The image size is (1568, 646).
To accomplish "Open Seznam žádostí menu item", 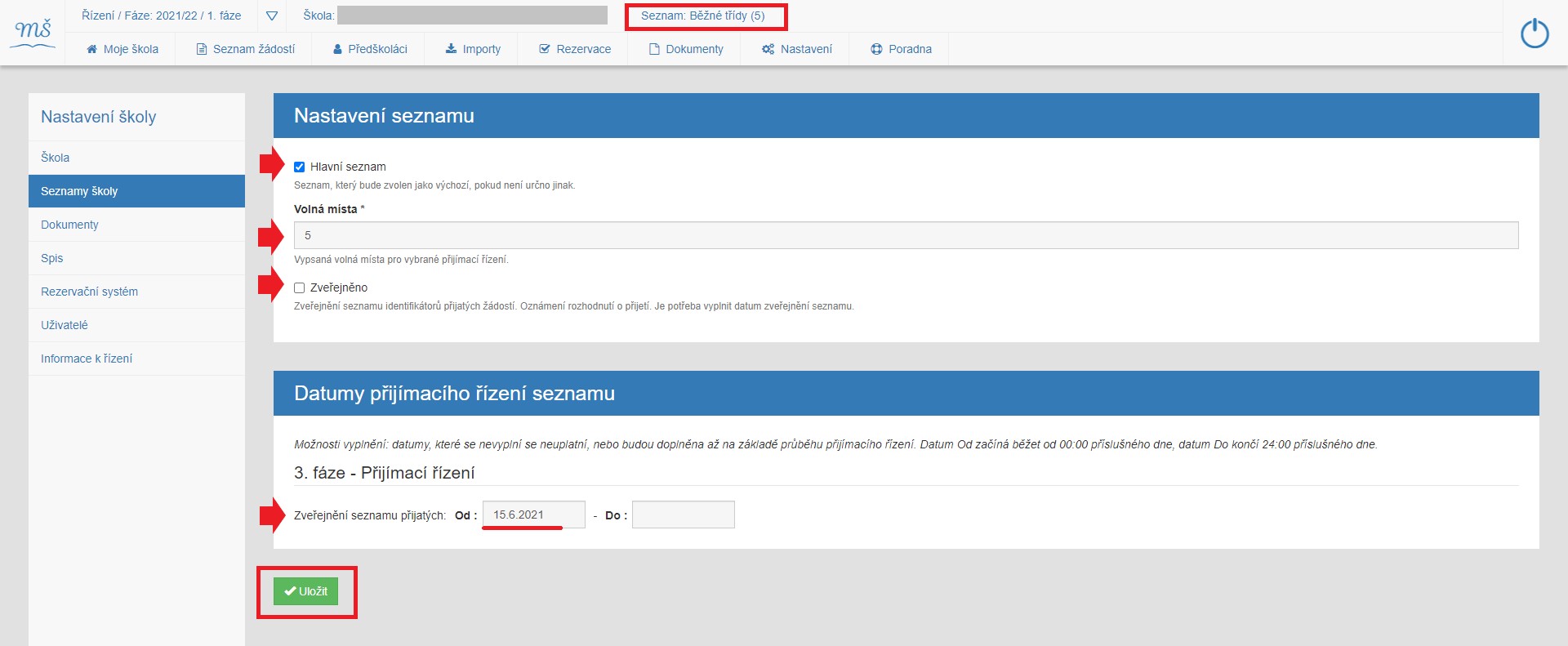I will click(x=246, y=49).
